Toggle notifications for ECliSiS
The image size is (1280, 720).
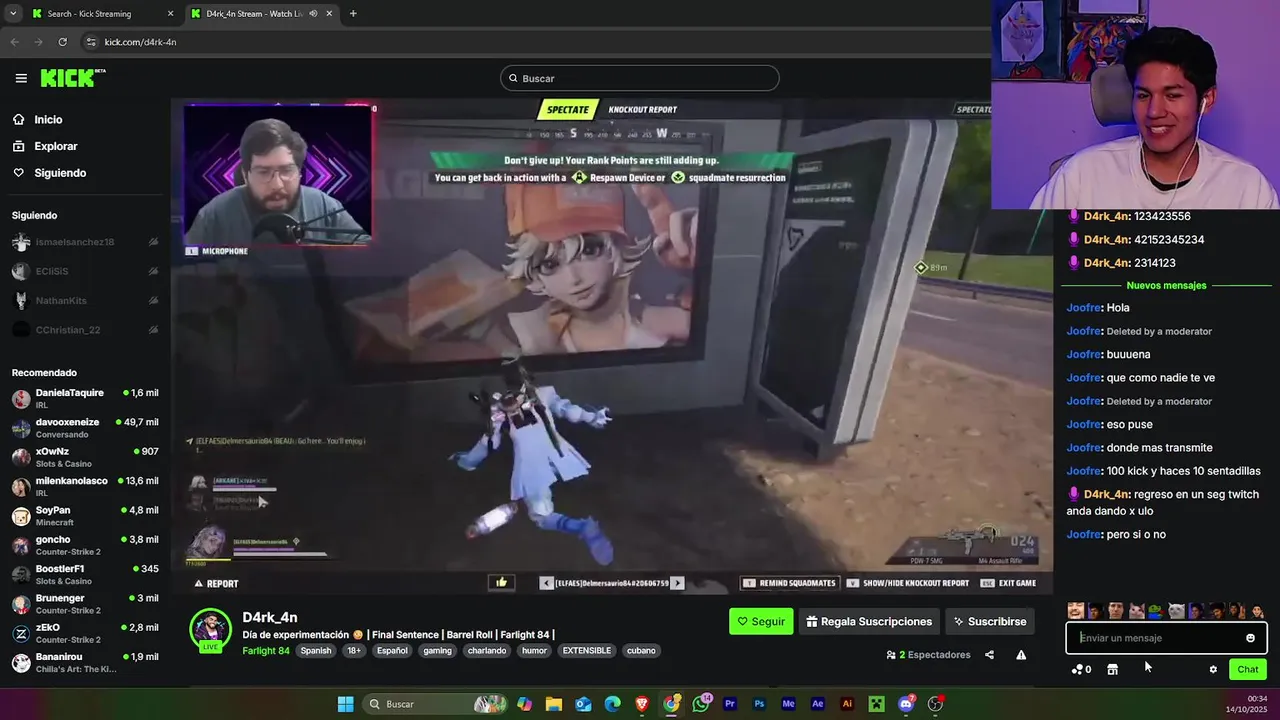153,271
